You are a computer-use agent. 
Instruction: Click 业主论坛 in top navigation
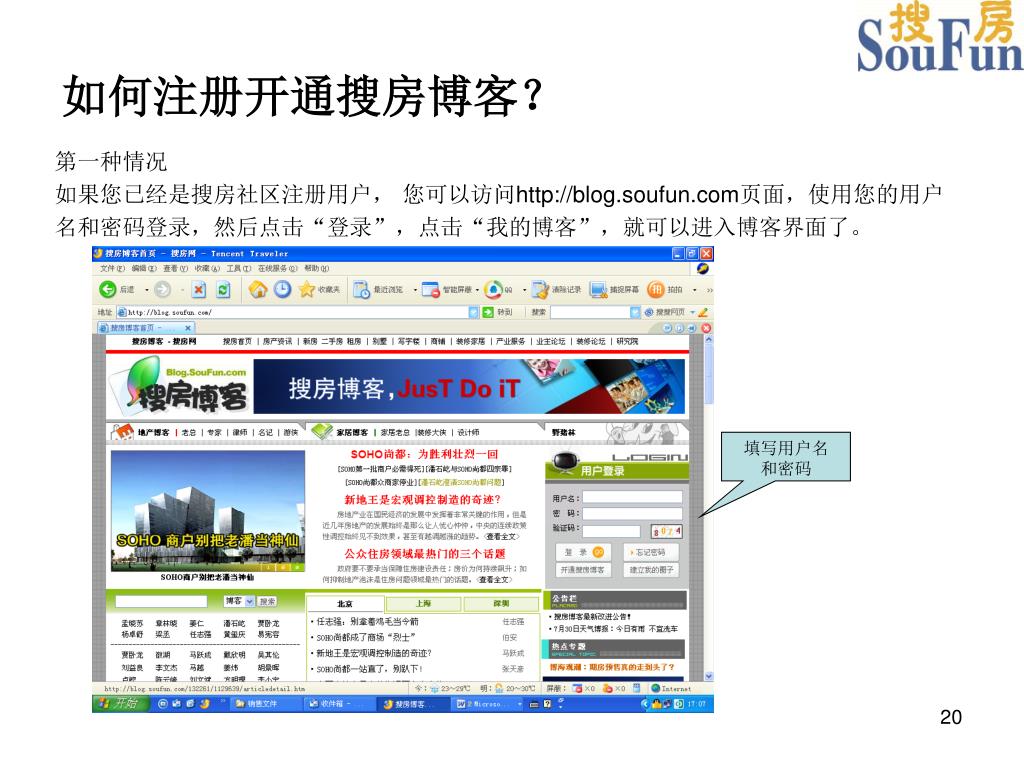(551, 342)
